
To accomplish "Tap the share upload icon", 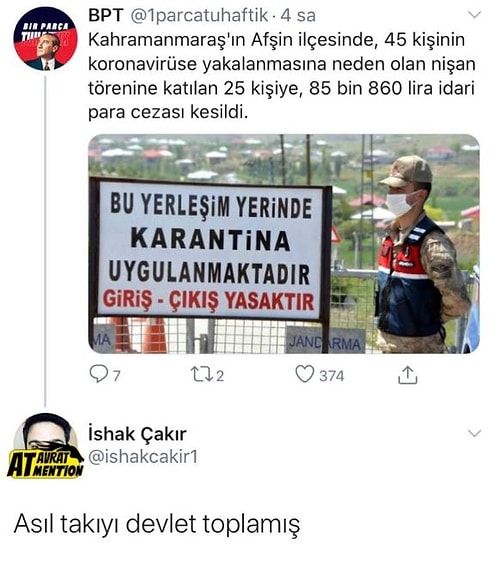I will (407, 375).
